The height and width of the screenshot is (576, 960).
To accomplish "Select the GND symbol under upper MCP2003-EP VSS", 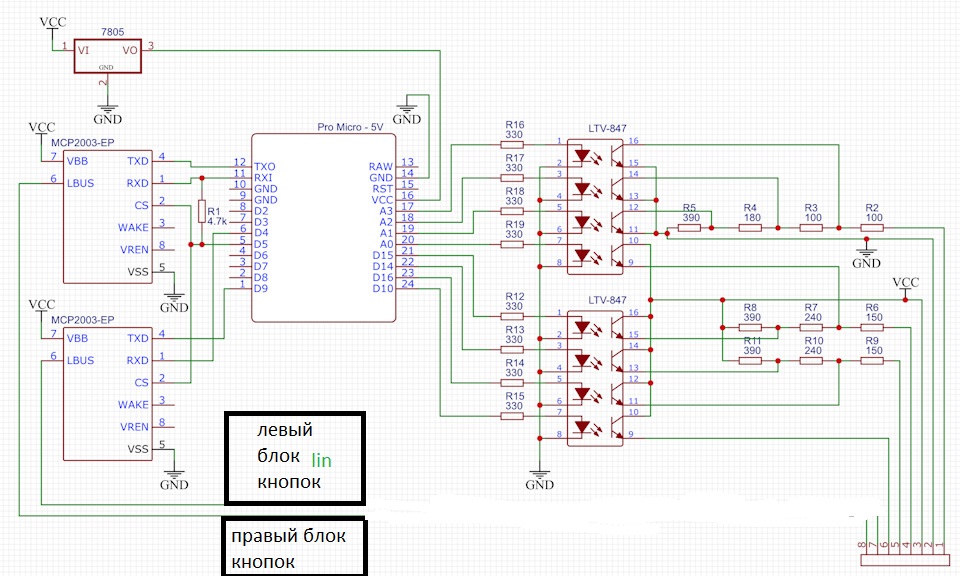I will coord(174,303).
